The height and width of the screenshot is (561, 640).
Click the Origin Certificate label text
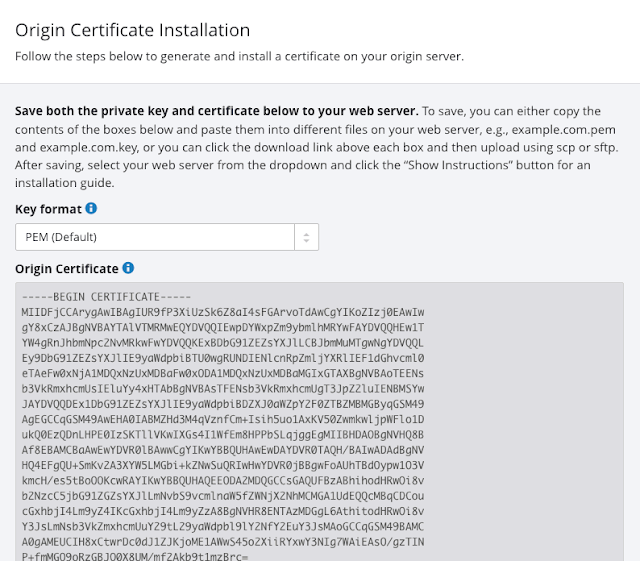tap(66, 269)
